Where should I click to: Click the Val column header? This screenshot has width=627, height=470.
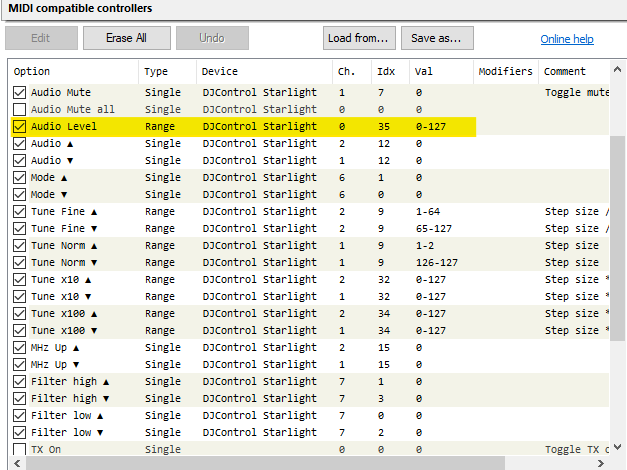click(440, 72)
